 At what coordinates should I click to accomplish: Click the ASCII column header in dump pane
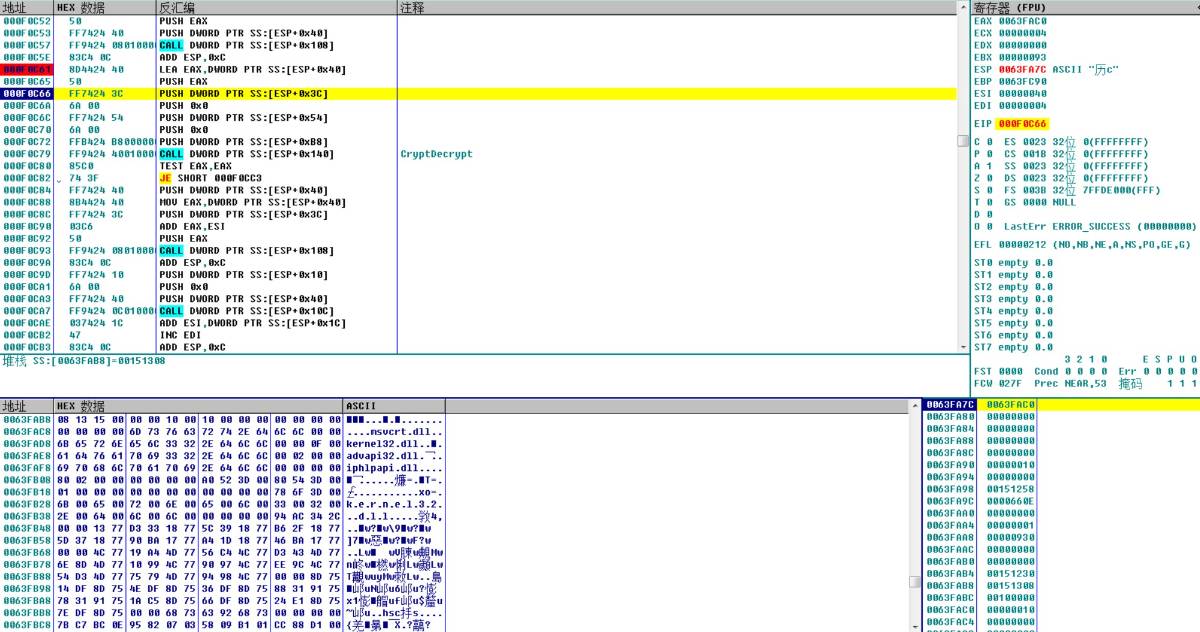393,406
